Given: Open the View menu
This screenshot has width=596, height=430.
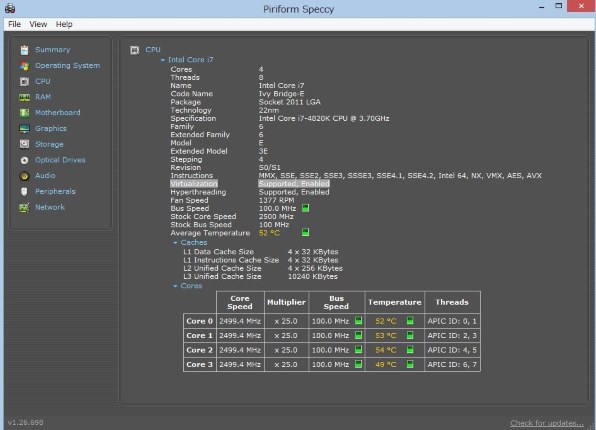Looking at the screenshot, I should 38,24.
